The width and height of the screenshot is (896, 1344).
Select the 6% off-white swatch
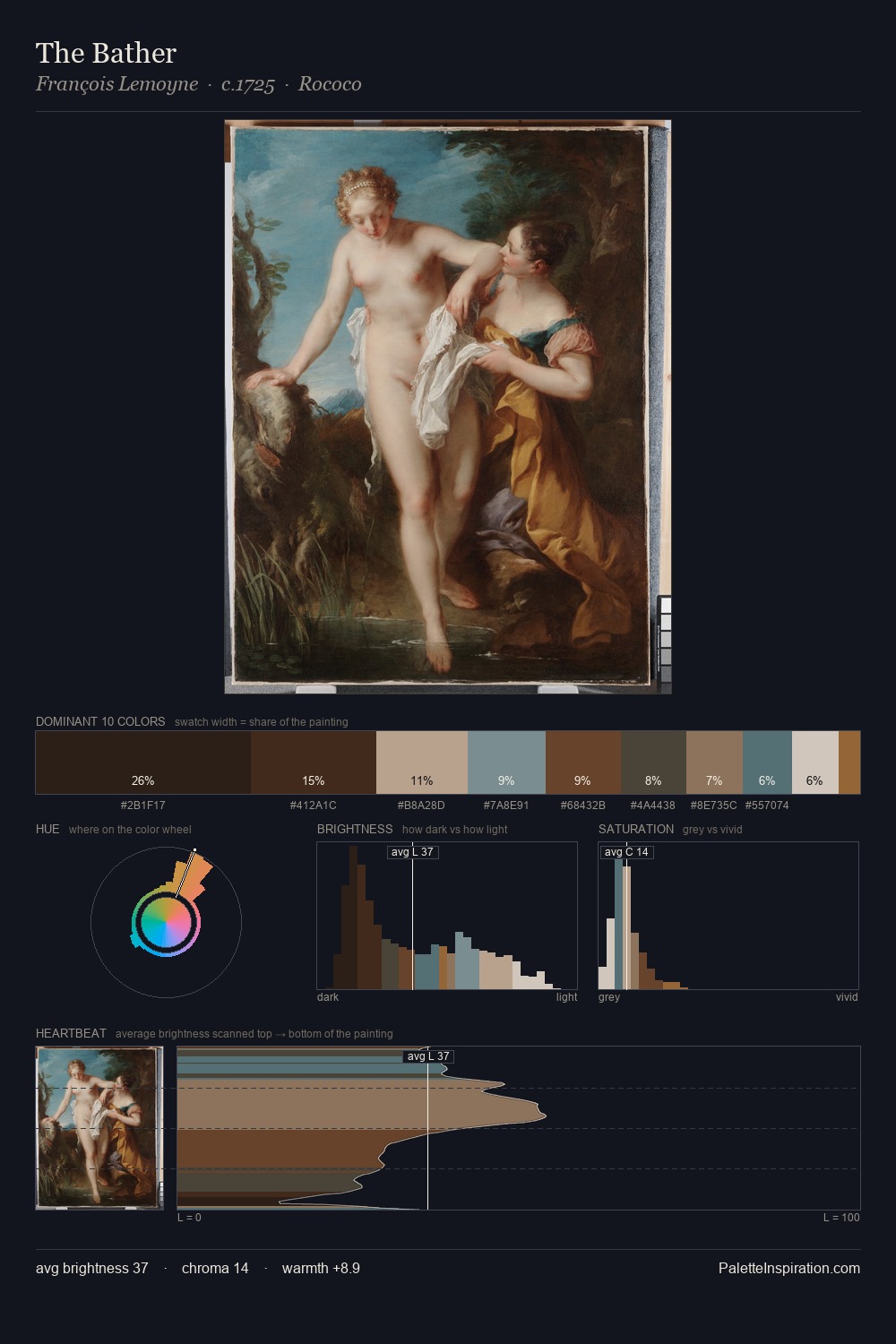point(815,762)
